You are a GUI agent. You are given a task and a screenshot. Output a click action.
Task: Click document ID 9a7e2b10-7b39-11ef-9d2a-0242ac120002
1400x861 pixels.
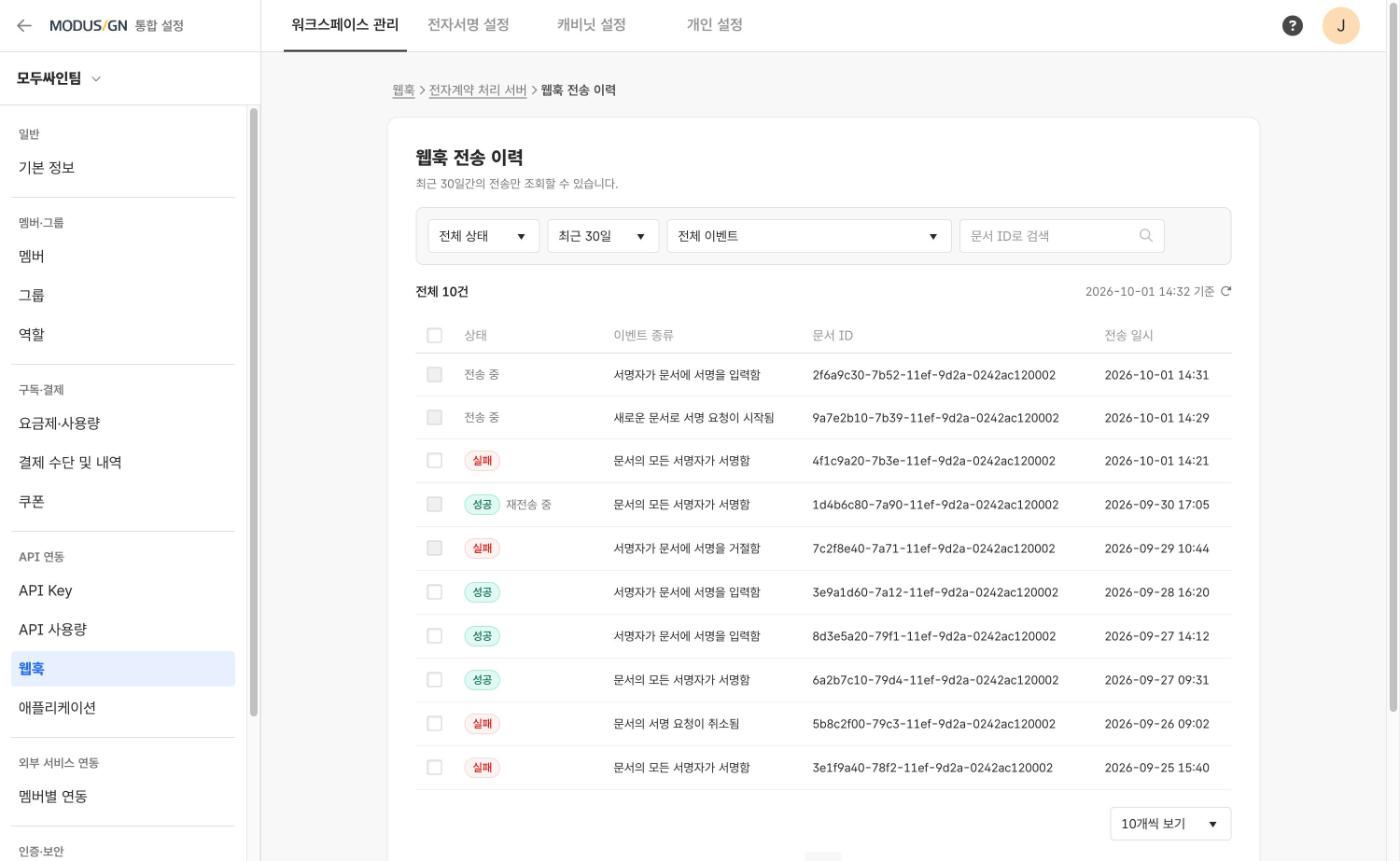point(936,418)
